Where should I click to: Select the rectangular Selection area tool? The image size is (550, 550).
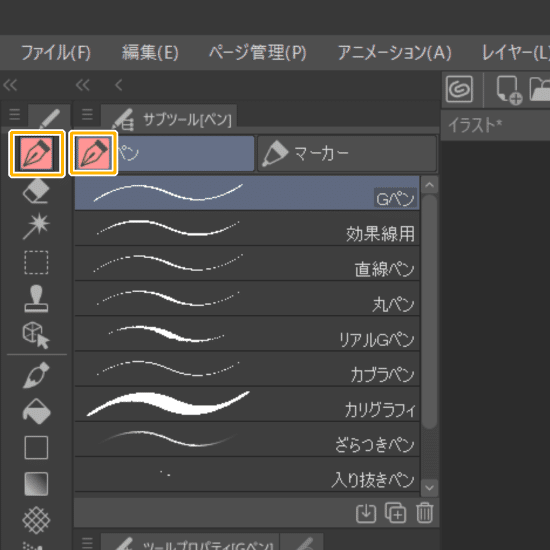click(36, 262)
